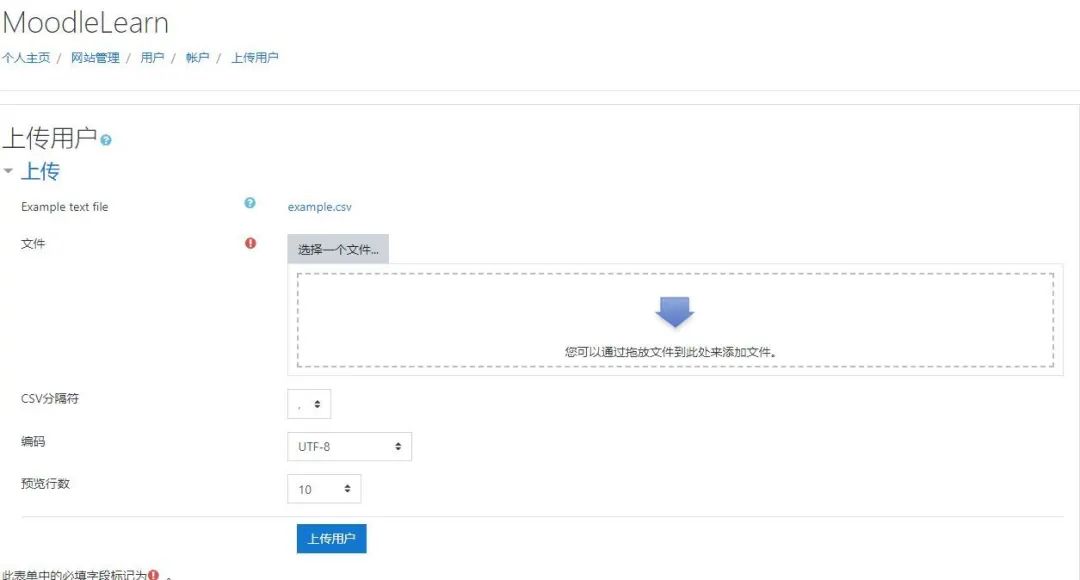Image resolution: width=1080 pixels, height=580 pixels.
Task: Click the 编码 label
Action: [x=33, y=441]
